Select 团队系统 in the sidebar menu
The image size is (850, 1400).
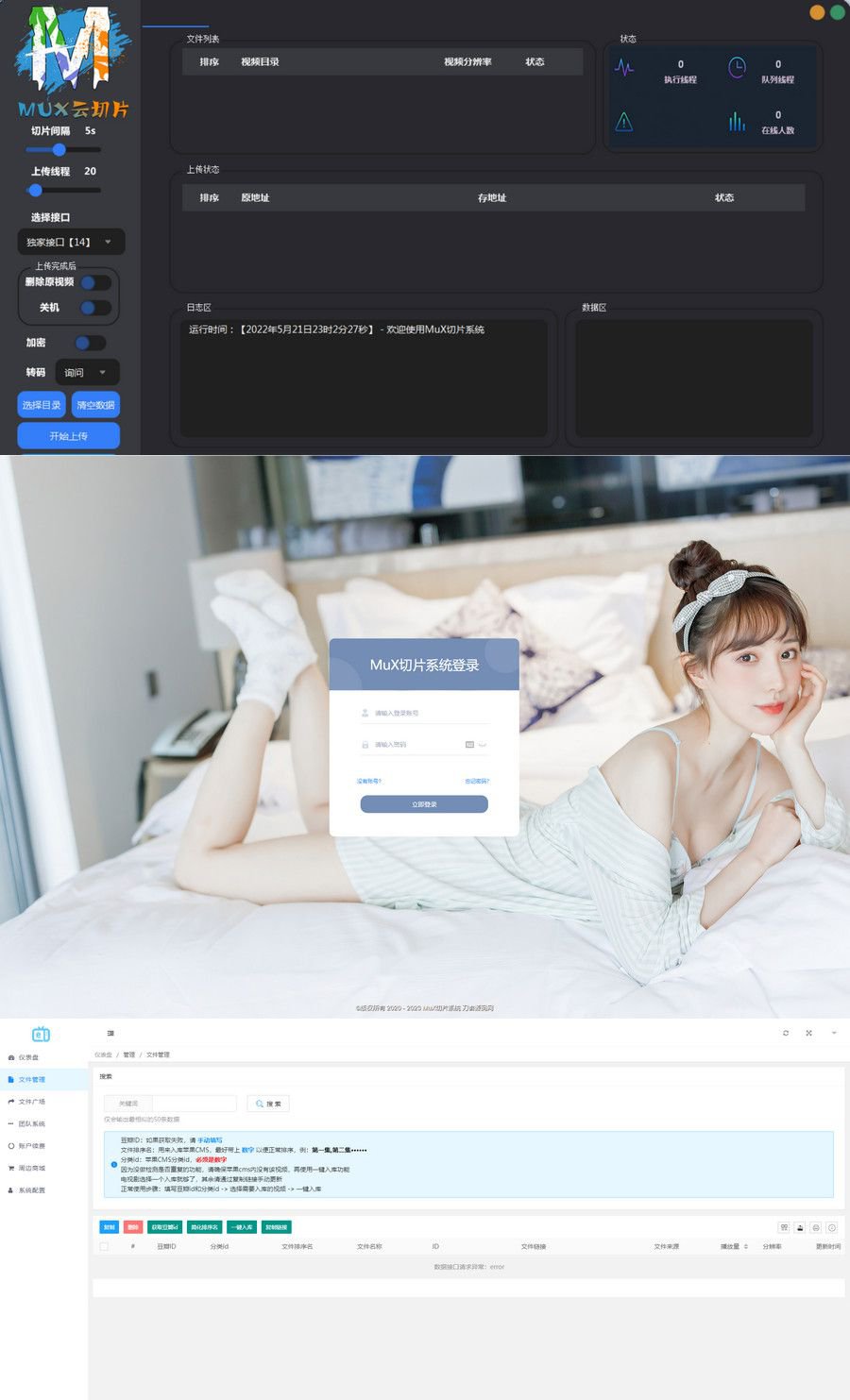tap(33, 1123)
